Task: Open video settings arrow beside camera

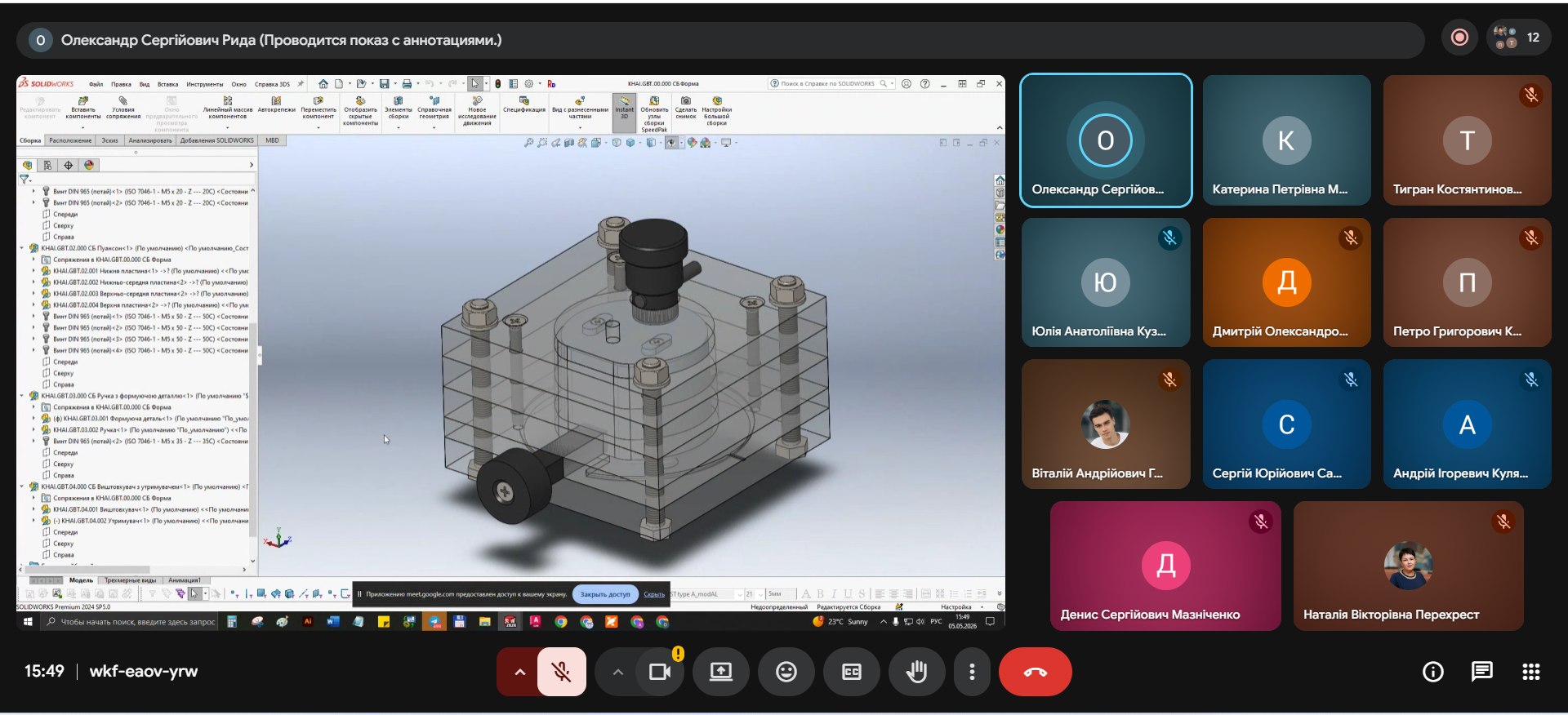Action: coord(618,672)
